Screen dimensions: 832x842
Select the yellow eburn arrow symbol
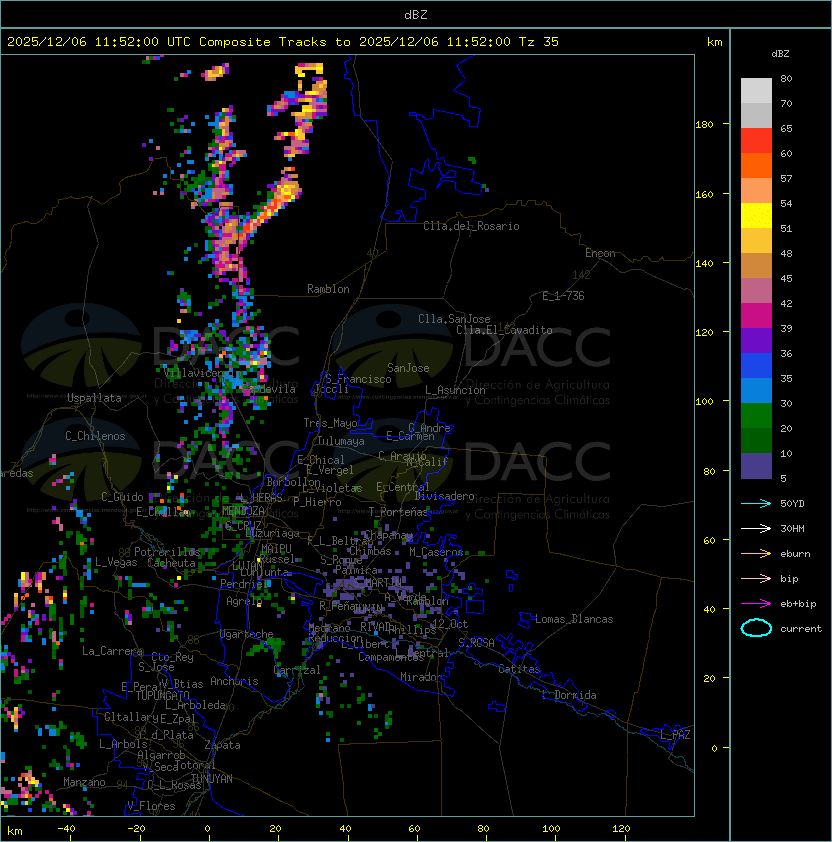pyautogui.click(x=756, y=554)
